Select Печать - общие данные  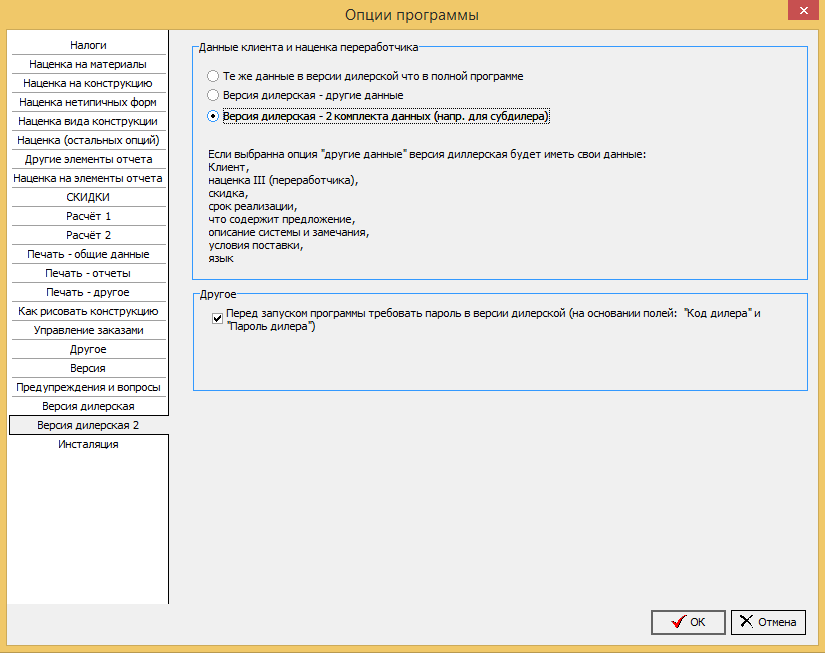tap(88, 254)
